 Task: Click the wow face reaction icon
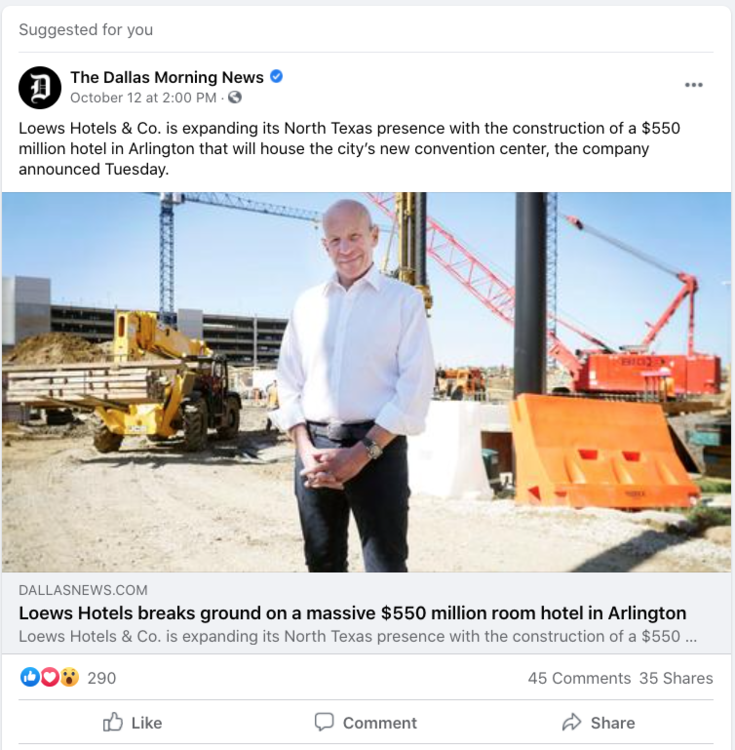tap(69, 677)
